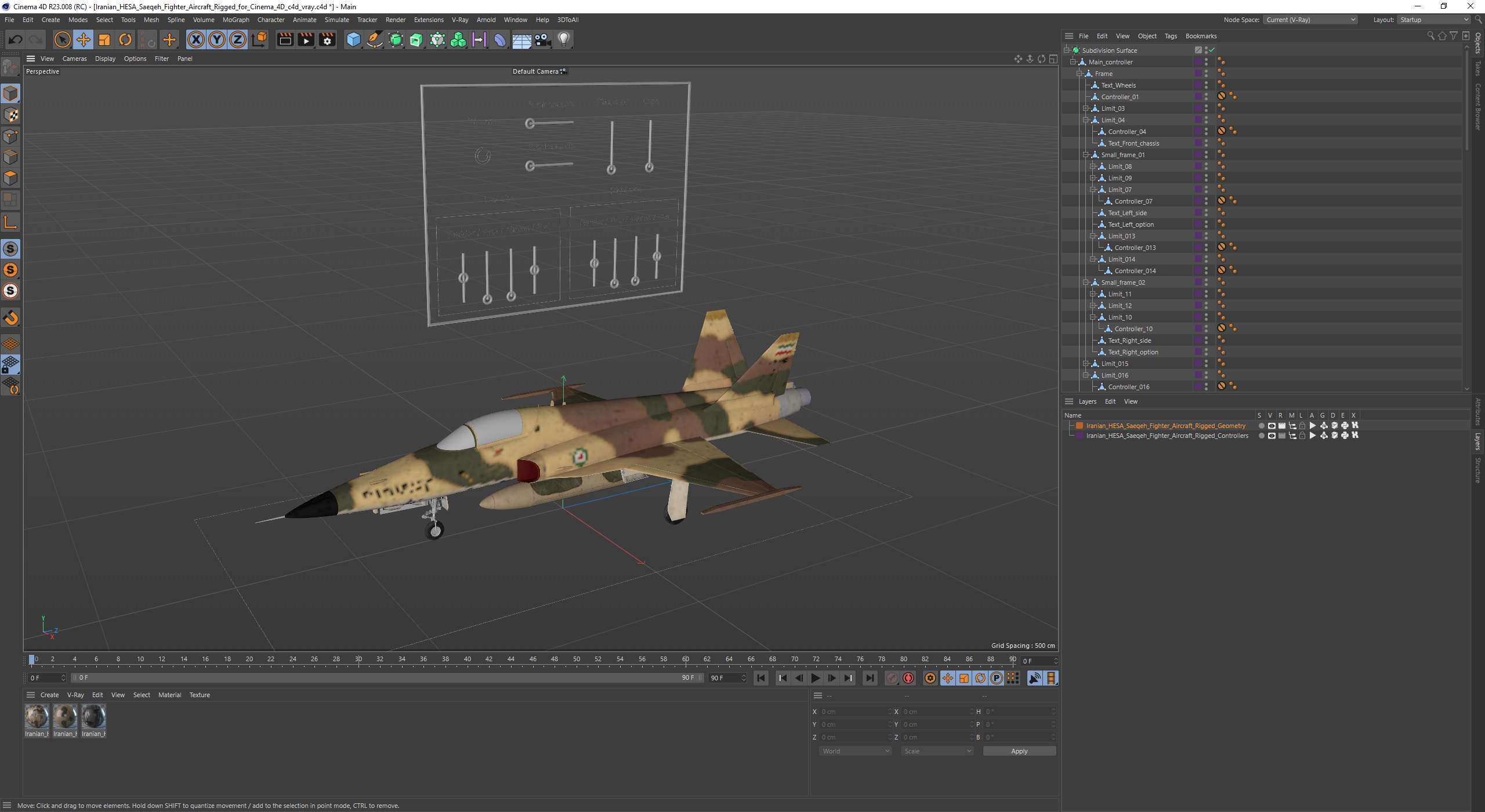
Task: Open the V-Ray menu
Action: pyautogui.click(x=459, y=20)
